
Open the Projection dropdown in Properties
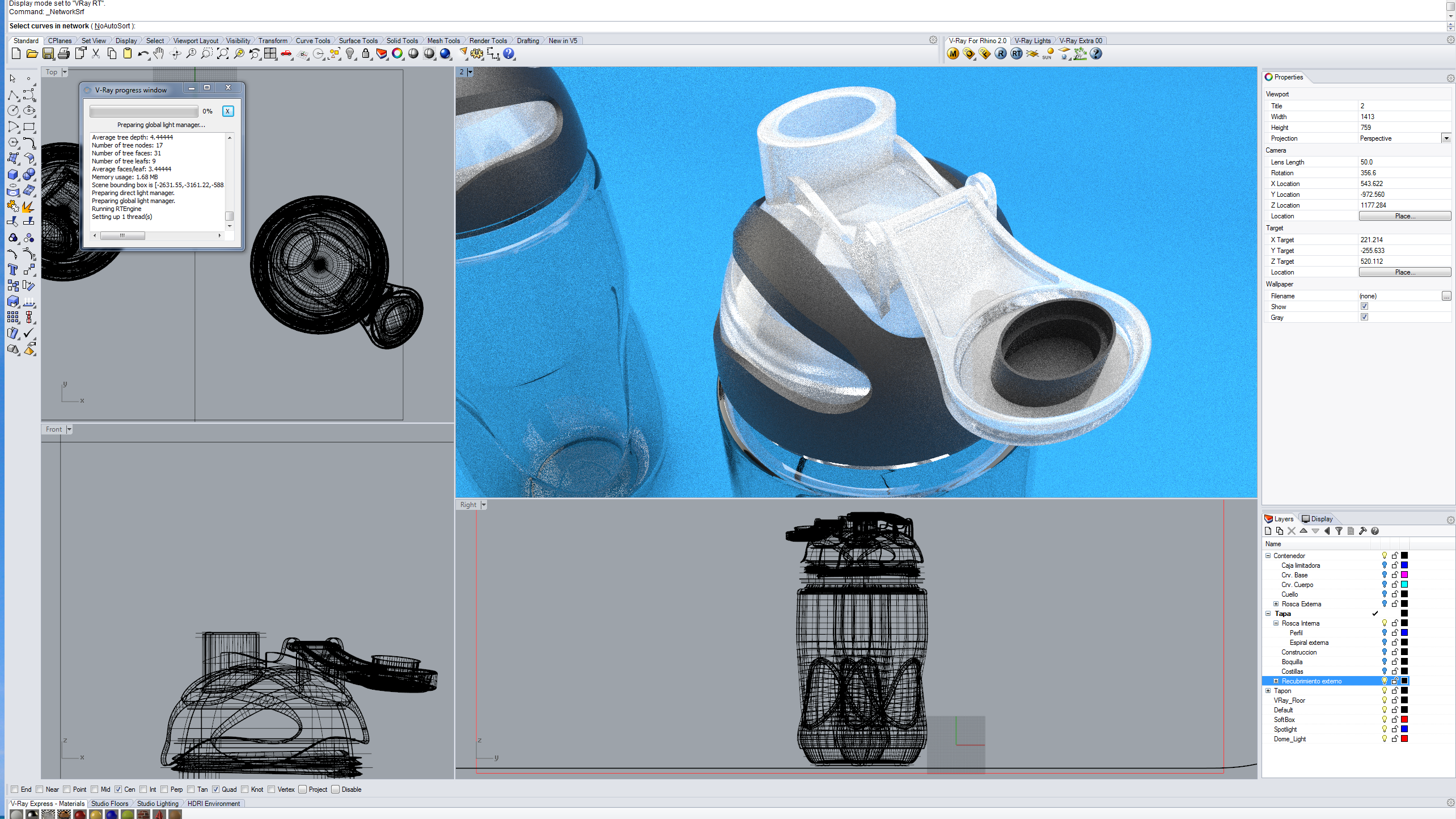pyautogui.click(x=1446, y=138)
